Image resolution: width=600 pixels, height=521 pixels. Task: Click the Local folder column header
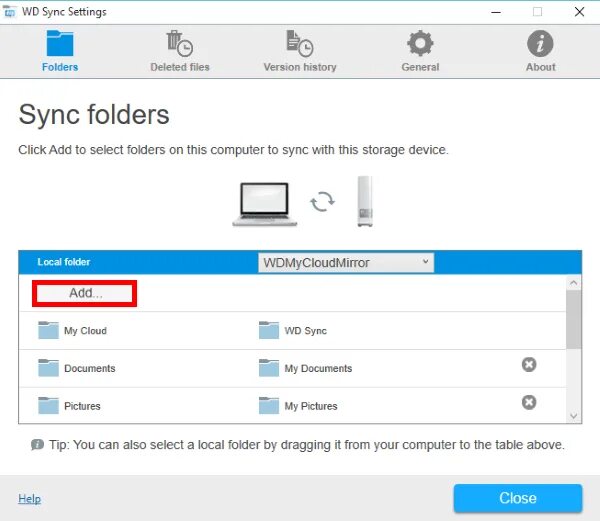64,262
